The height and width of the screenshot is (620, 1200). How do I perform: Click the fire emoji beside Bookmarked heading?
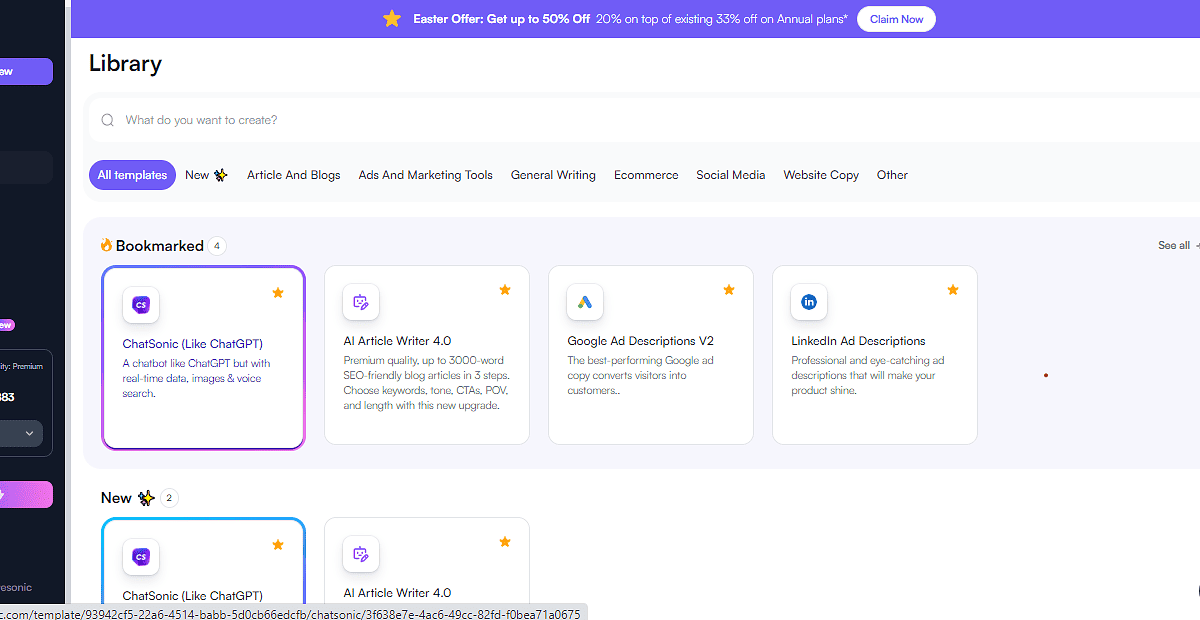(x=104, y=245)
